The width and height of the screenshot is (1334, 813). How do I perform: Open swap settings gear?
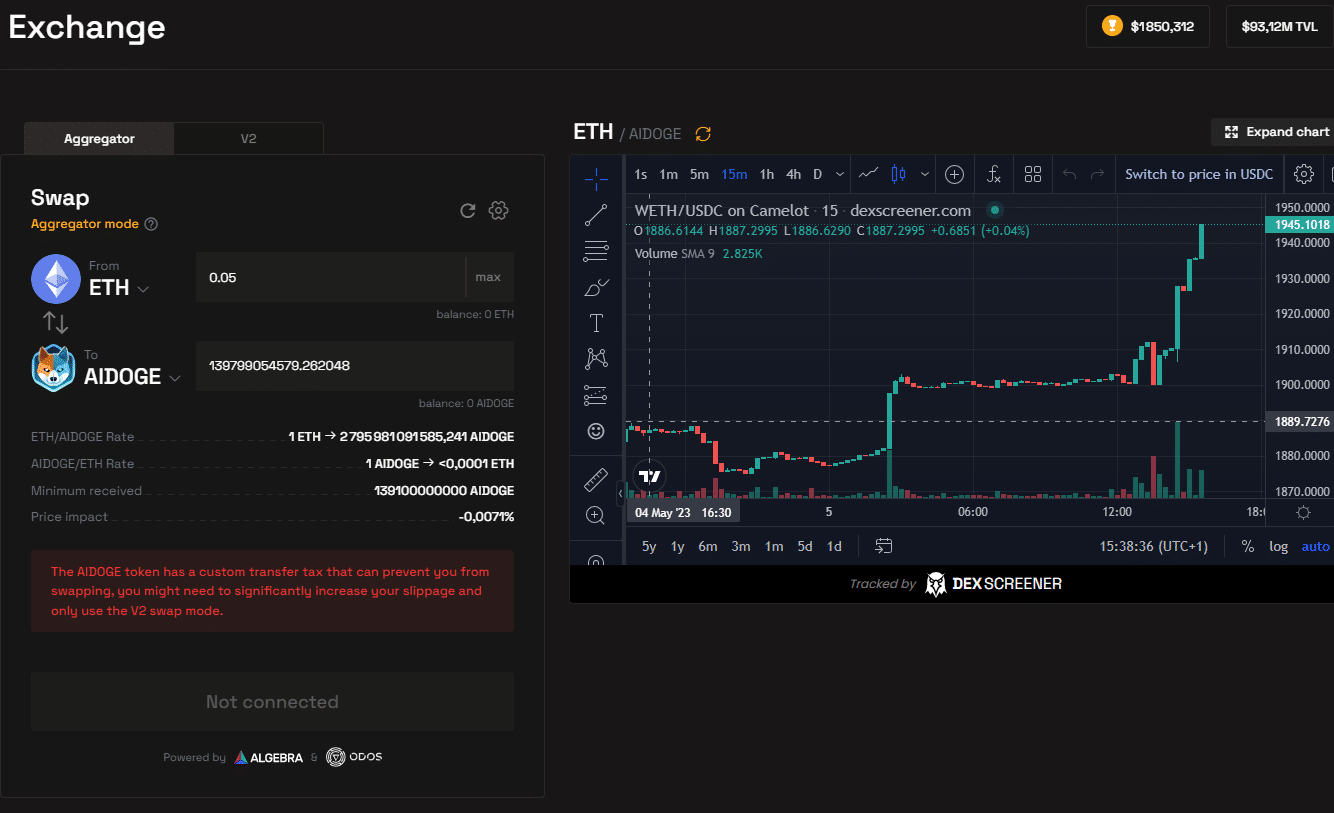click(499, 210)
